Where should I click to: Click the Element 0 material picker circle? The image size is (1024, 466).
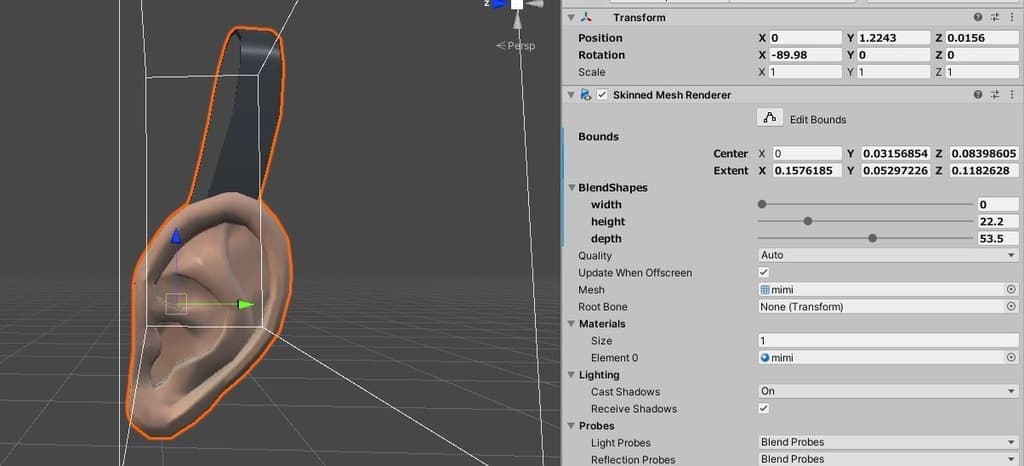[1011, 358]
